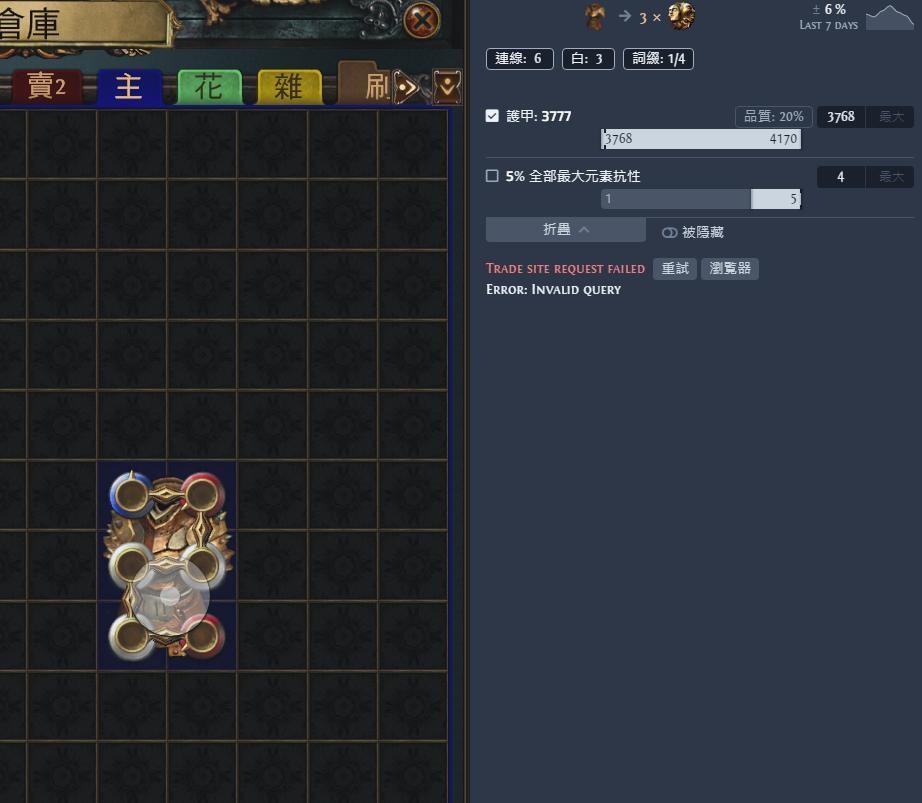
Task: Click the armour range slider 3768-4170
Action: click(x=701, y=139)
